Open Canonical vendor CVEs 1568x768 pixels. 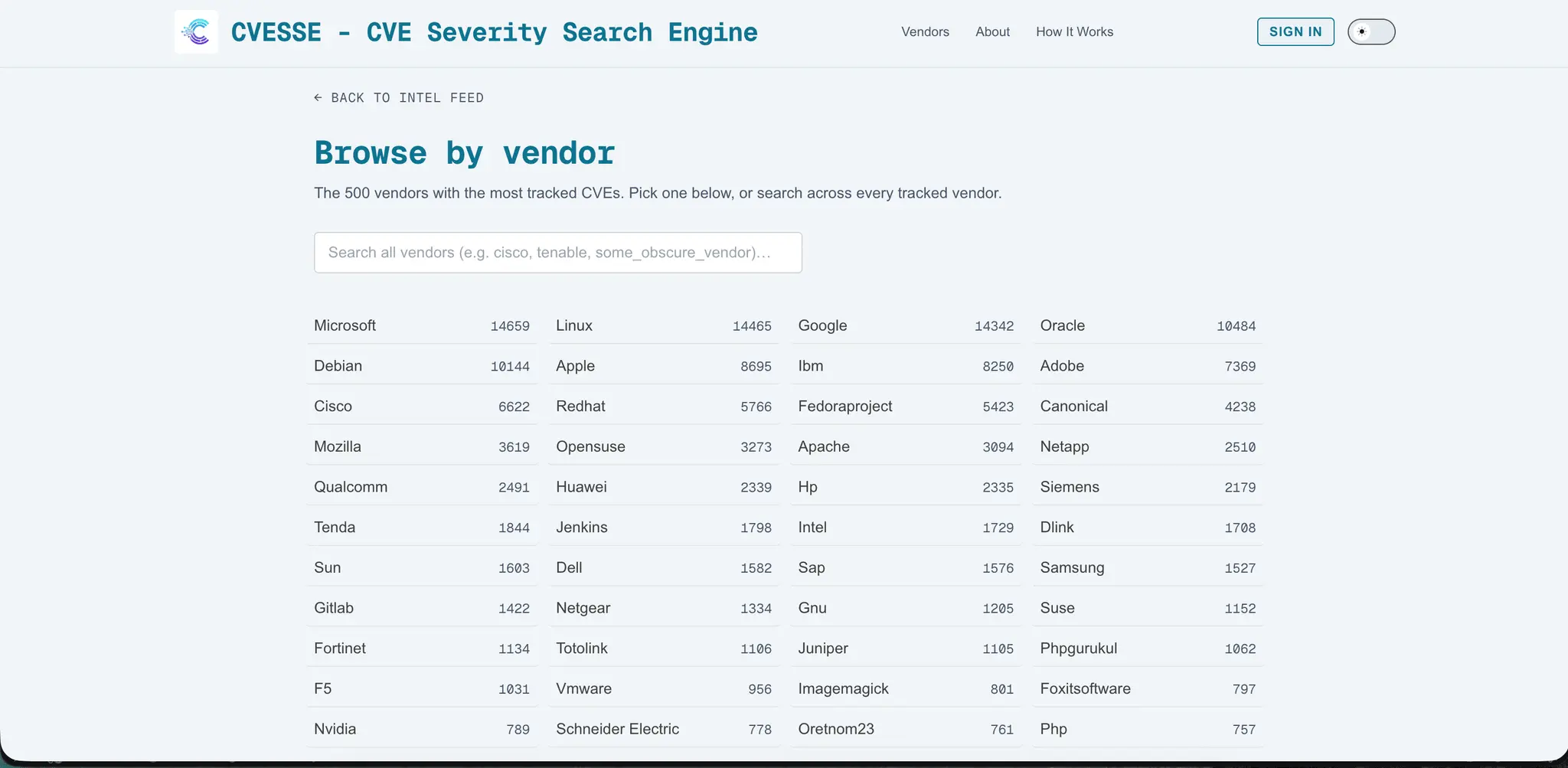click(1148, 407)
